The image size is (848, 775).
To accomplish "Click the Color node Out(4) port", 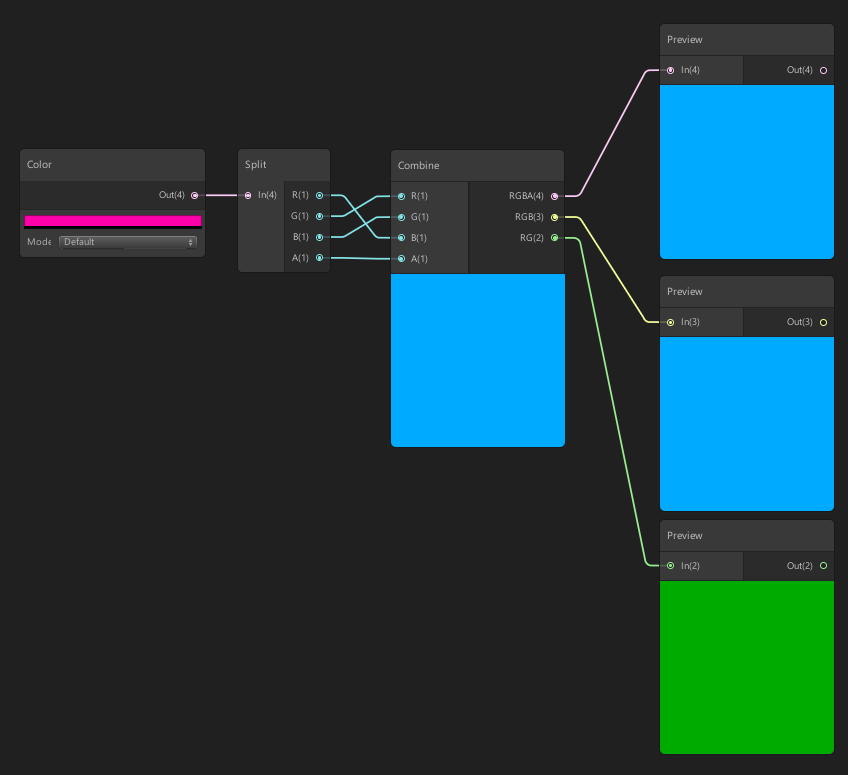I will (x=194, y=195).
